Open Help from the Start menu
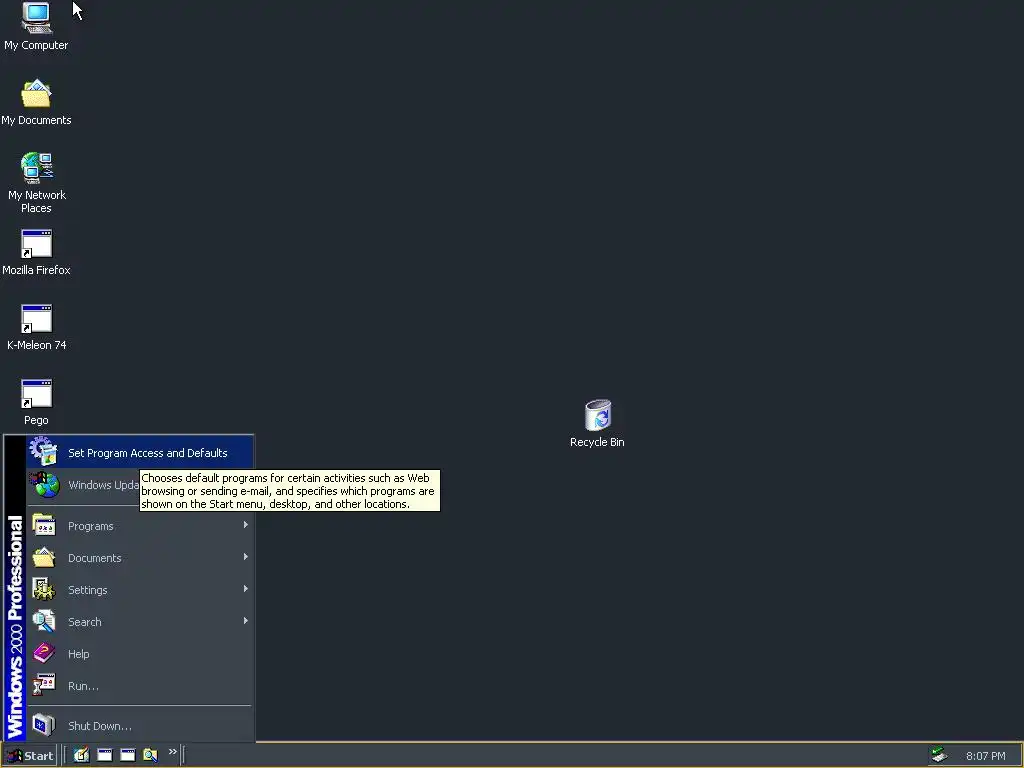This screenshot has height=768, width=1024. 140,654
